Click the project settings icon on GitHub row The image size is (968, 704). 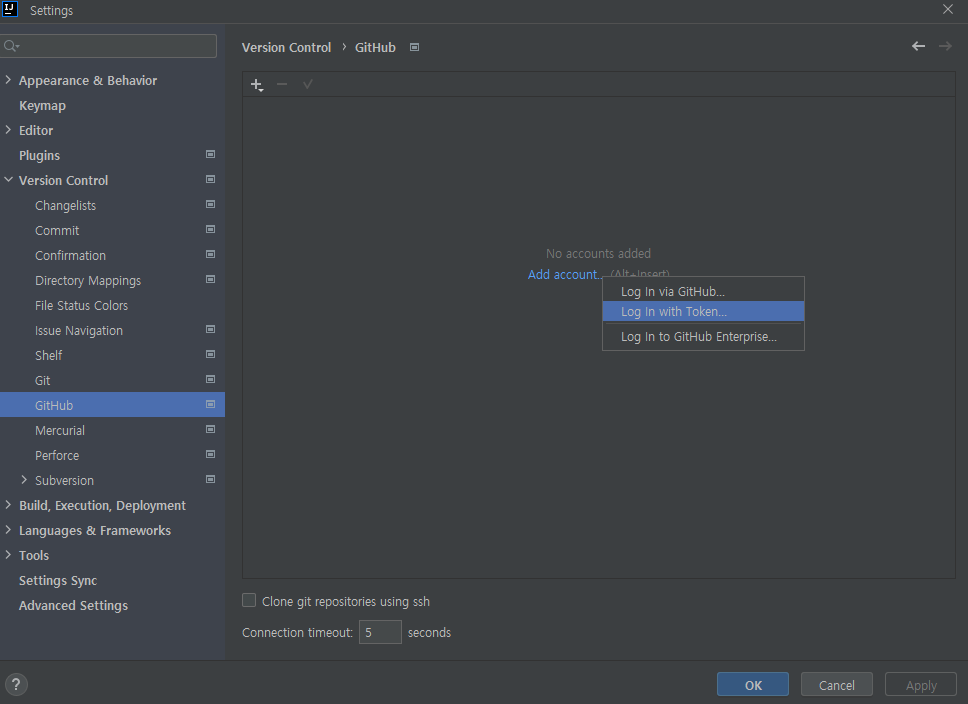pyautogui.click(x=211, y=404)
